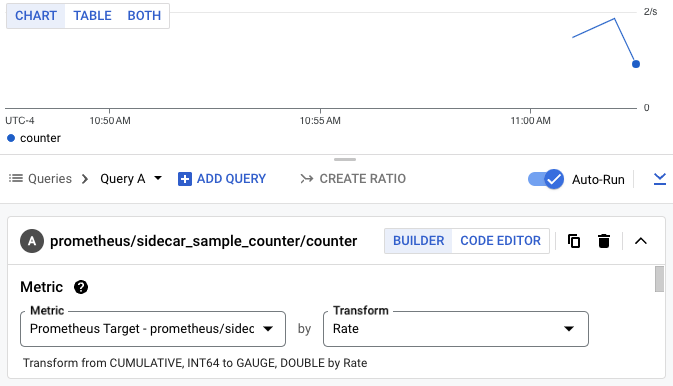Open Metric help question mark icon
This screenshot has height=386, width=673.
[x=81, y=287]
